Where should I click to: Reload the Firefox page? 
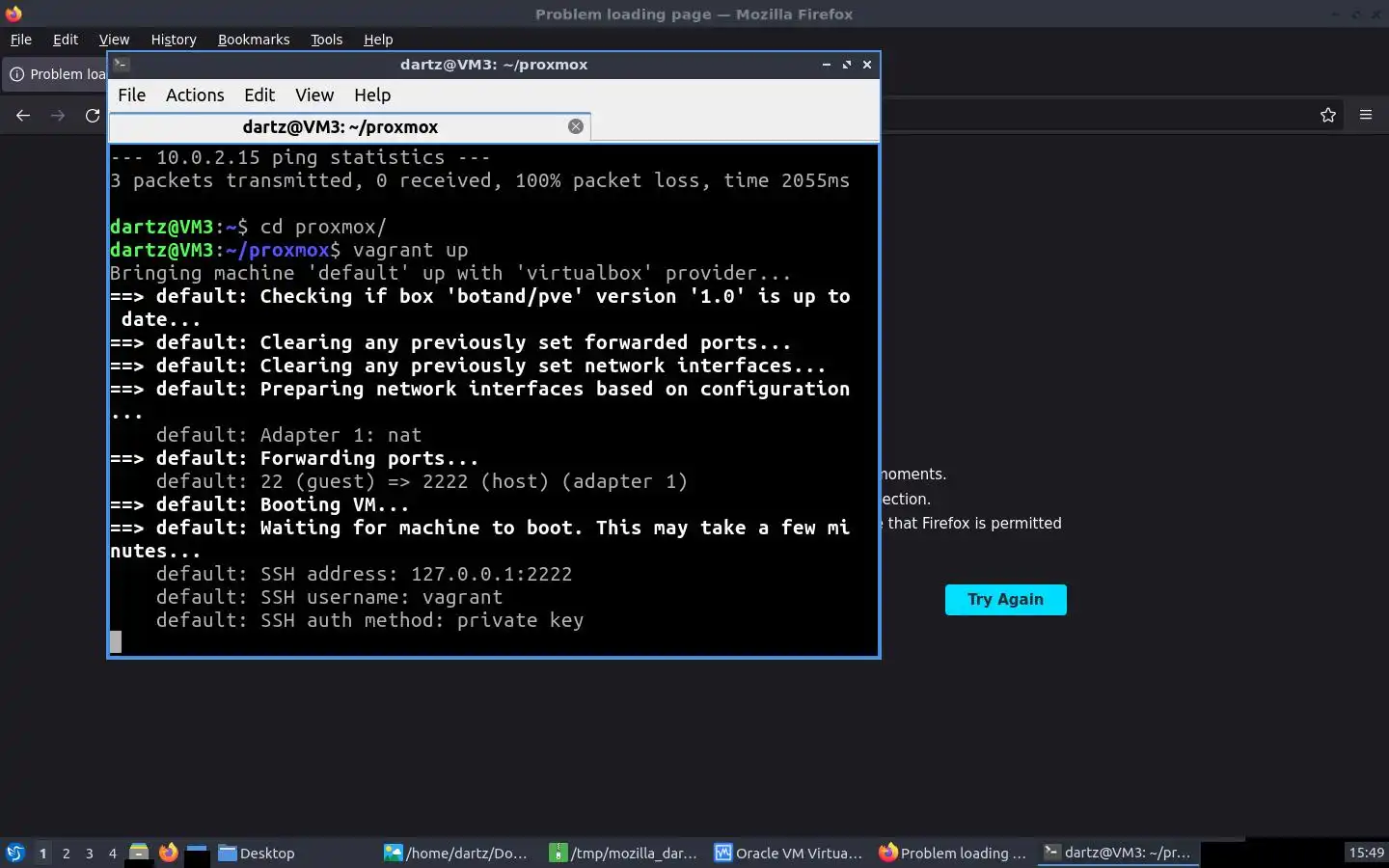pos(93,115)
